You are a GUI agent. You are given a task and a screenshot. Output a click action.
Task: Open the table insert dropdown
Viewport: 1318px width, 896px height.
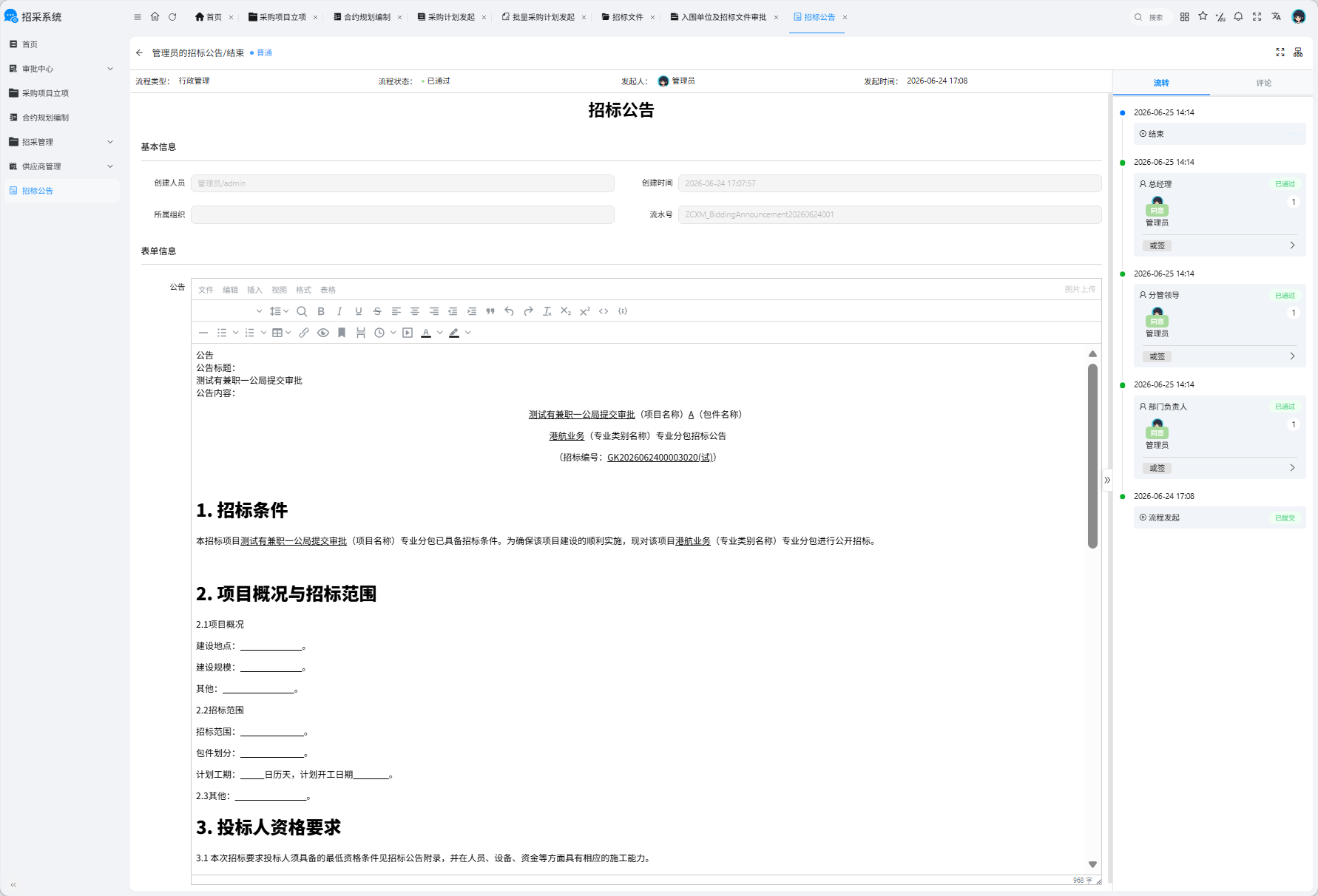tap(281, 333)
